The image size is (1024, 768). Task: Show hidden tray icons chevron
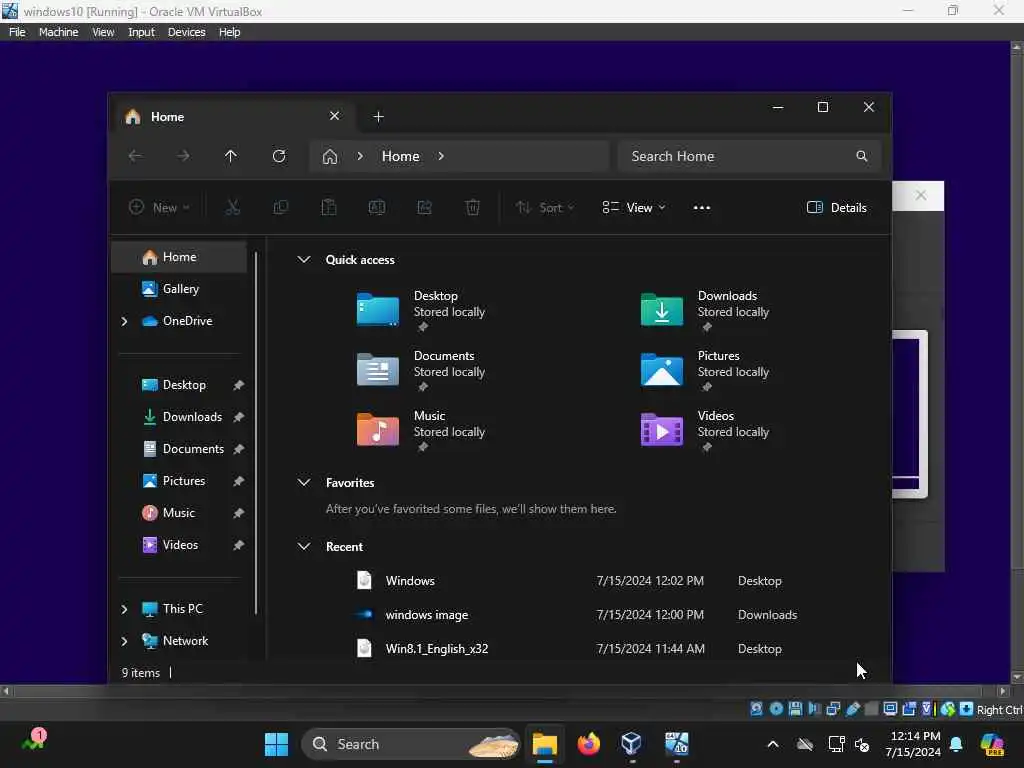[773, 744]
